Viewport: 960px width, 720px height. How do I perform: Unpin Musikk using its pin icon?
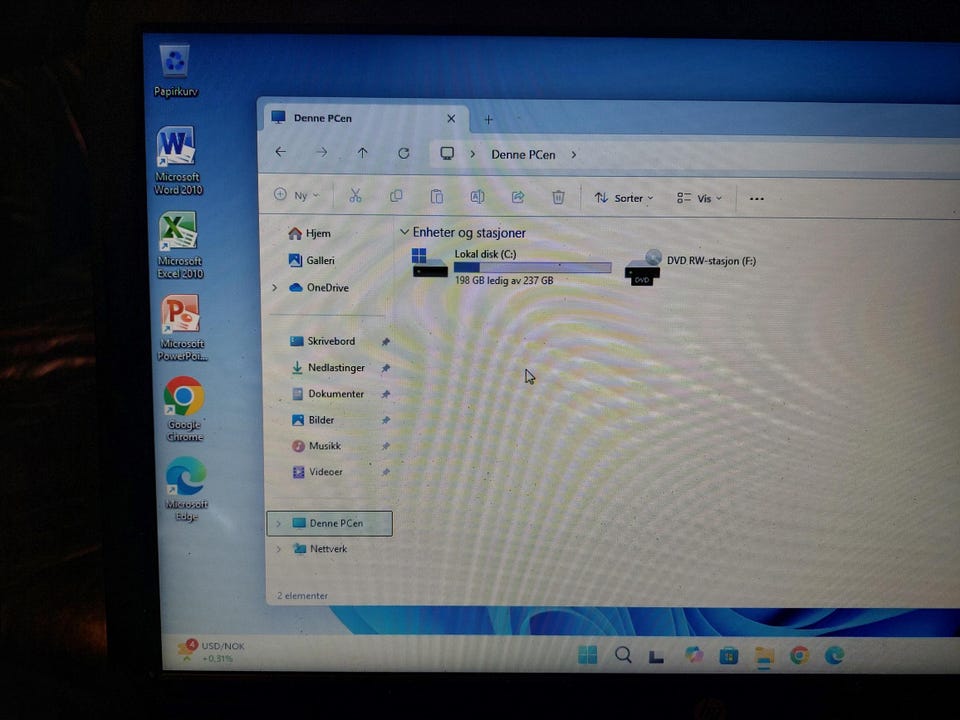(x=386, y=446)
